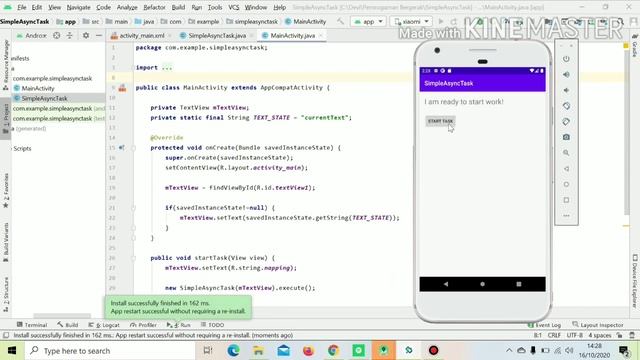This screenshot has width=640, height=360.
Task: Close the MainActivity.java tab
Action: 321,36
